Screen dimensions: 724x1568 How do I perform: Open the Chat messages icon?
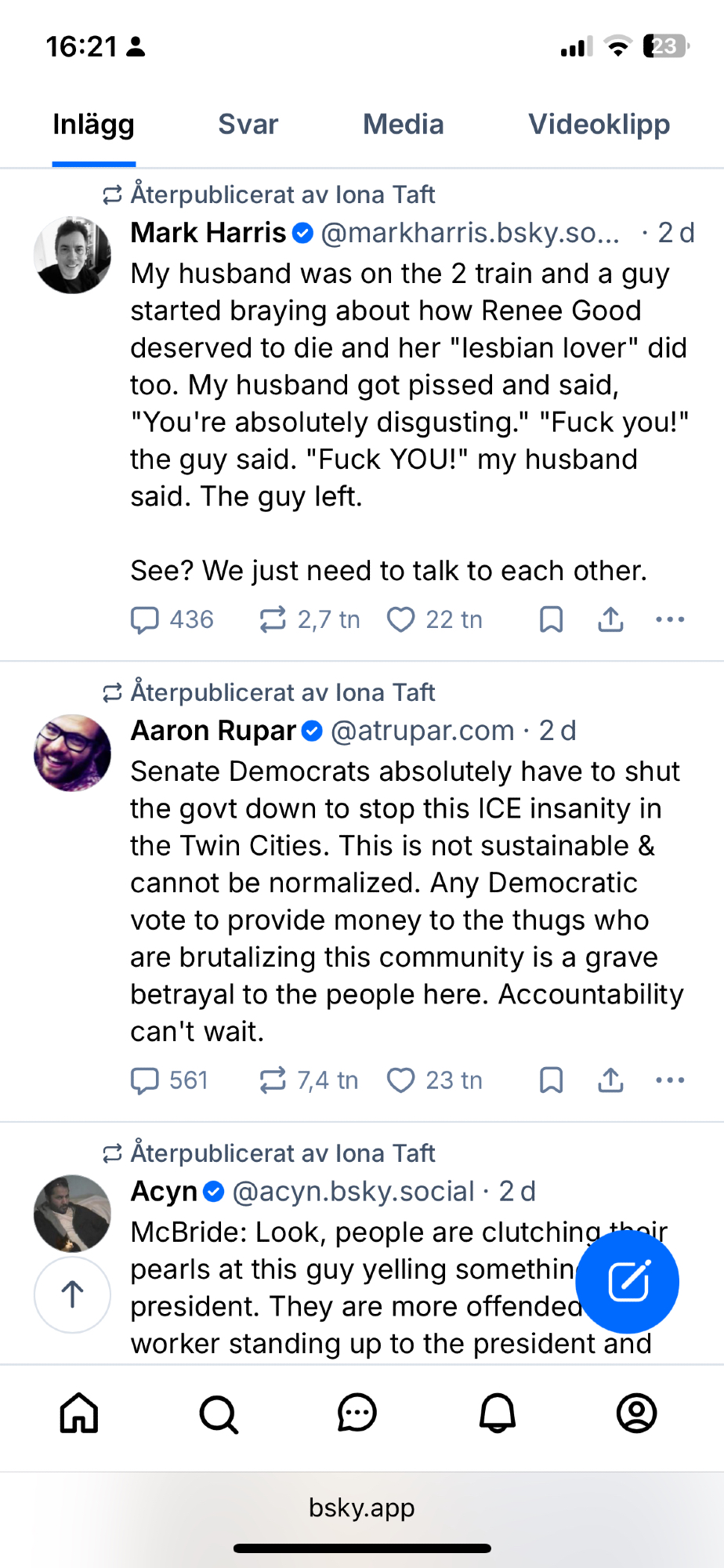pyautogui.click(x=357, y=1414)
